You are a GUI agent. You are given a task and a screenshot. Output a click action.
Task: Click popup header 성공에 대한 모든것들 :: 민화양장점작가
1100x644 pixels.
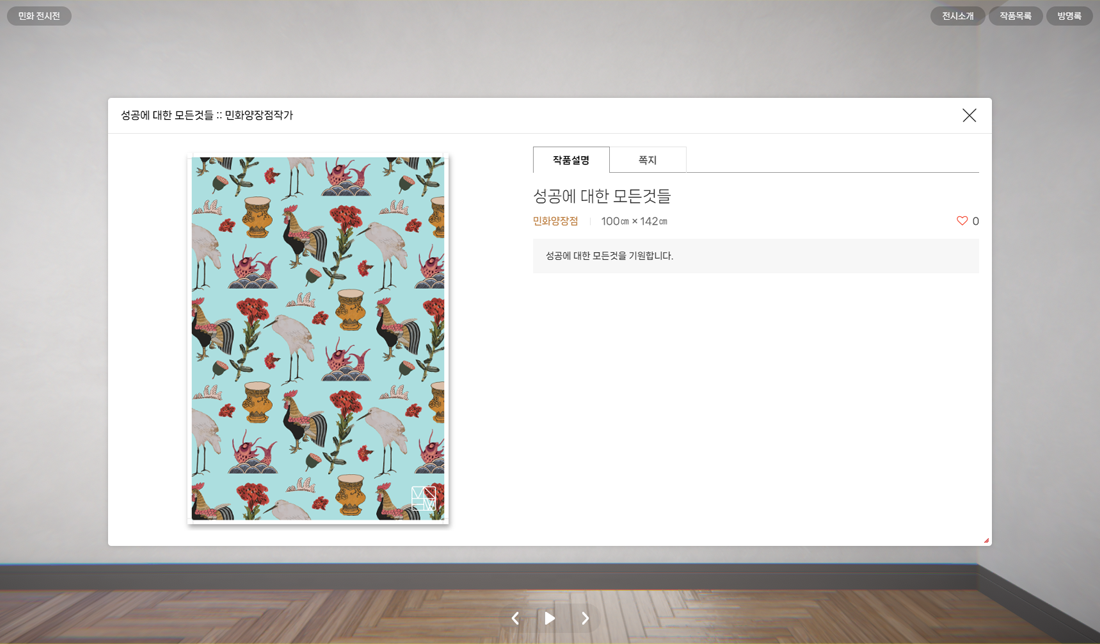click(207, 115)
